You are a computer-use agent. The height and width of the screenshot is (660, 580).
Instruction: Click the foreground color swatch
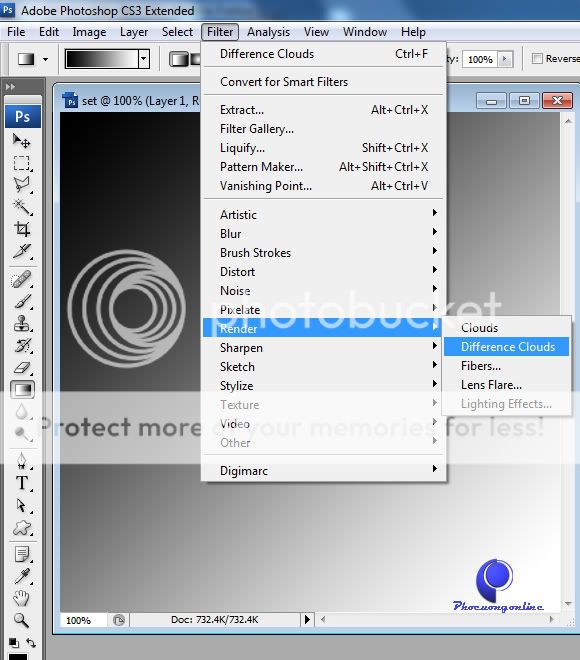click(18, 657)
